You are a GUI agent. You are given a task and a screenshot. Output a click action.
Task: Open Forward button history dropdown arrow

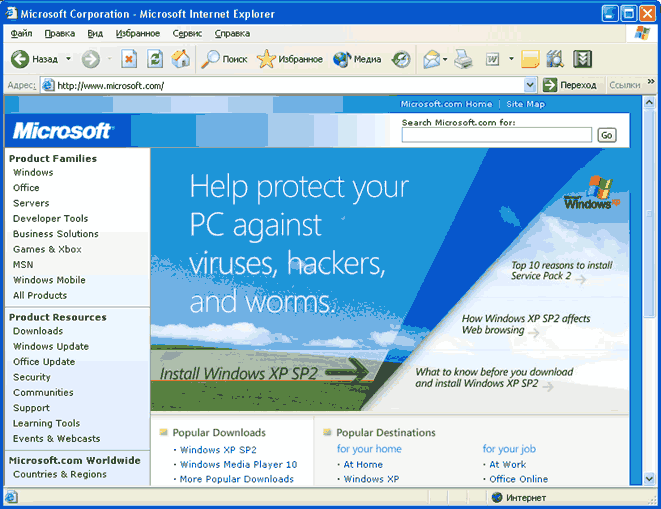[109, 59]
